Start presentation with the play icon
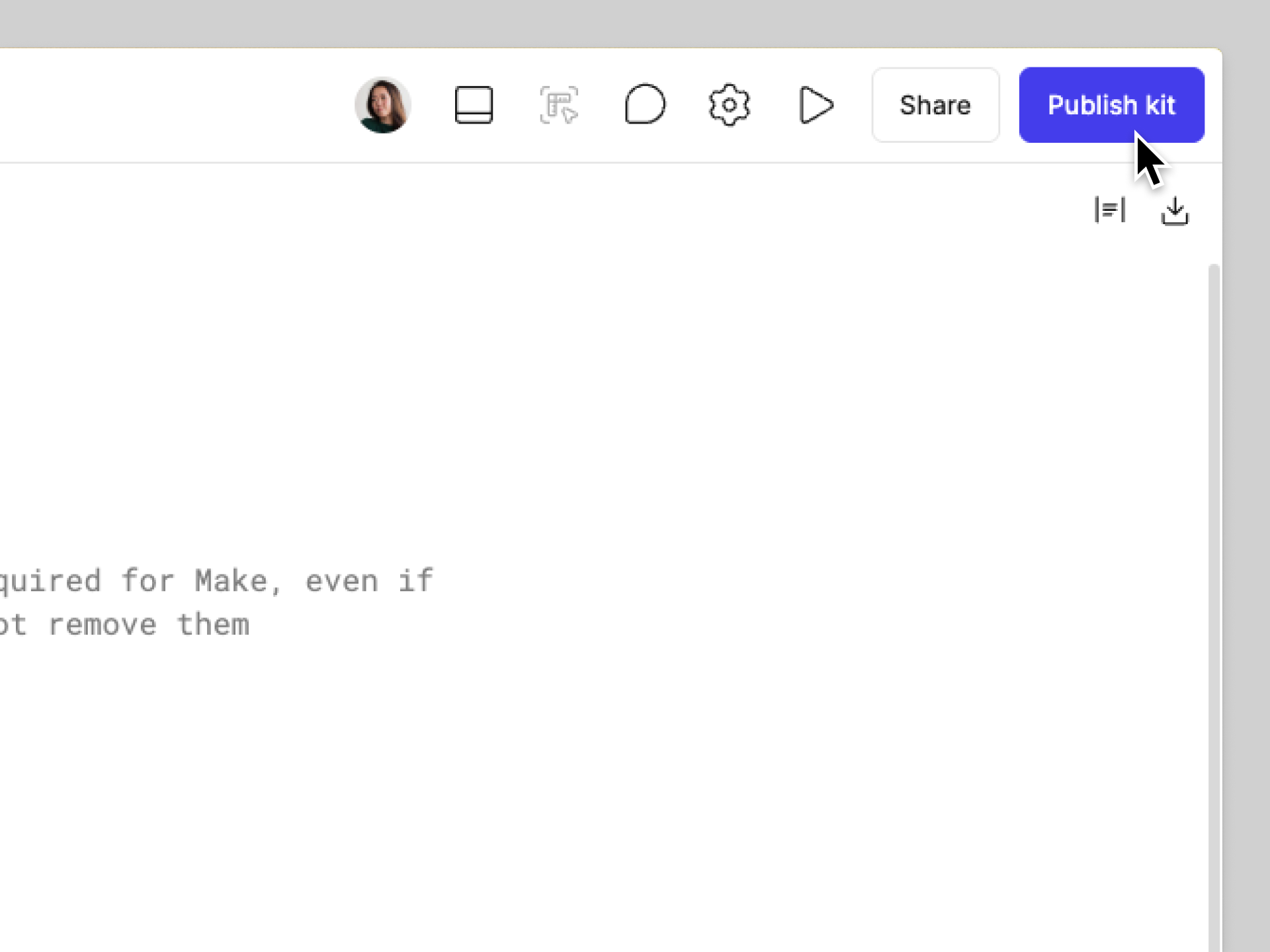 pyautogui.click(x=815, y=104)
